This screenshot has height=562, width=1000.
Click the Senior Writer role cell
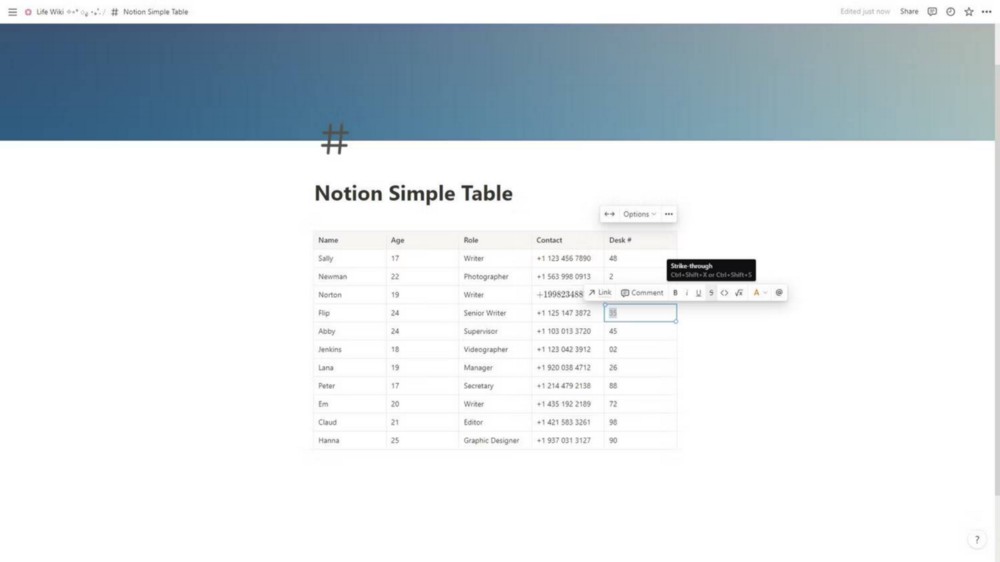[x=495, y=313]
